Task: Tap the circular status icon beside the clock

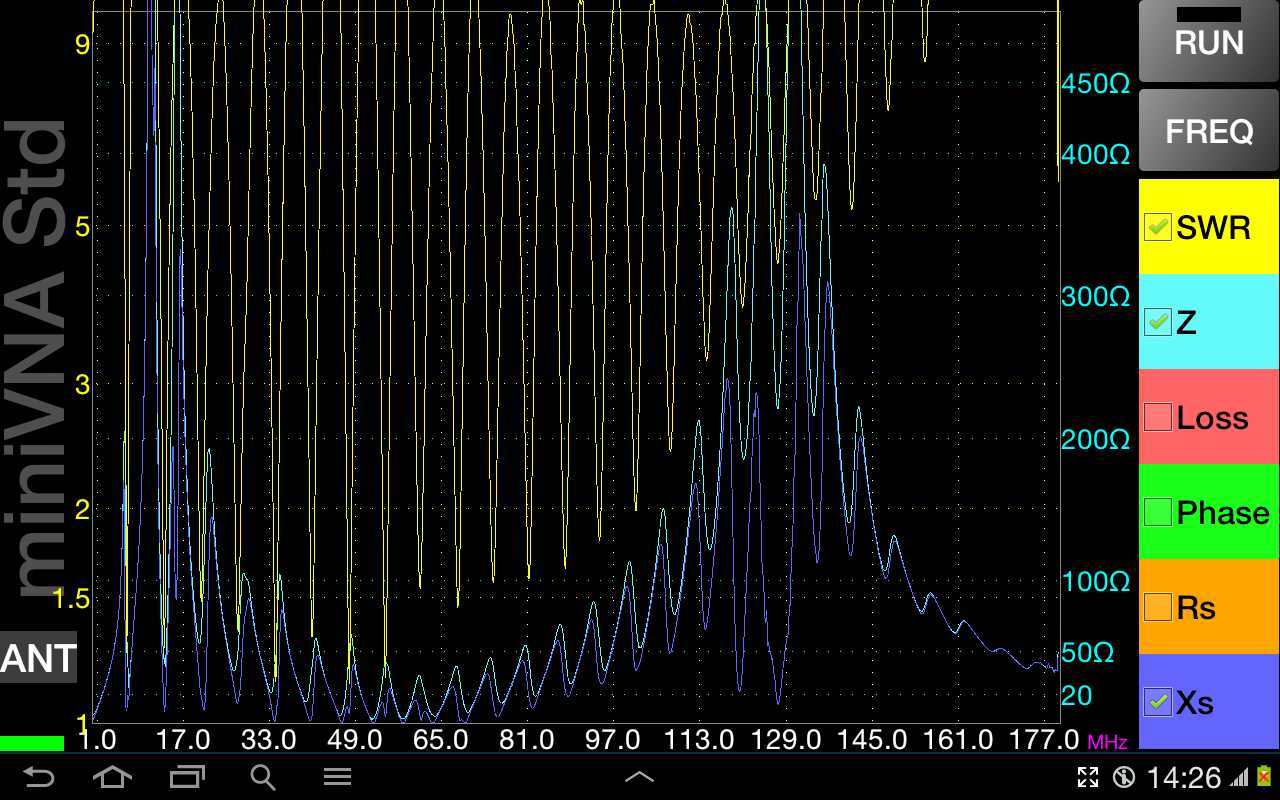Action: pyautogui.click(x=1123, y=777)
